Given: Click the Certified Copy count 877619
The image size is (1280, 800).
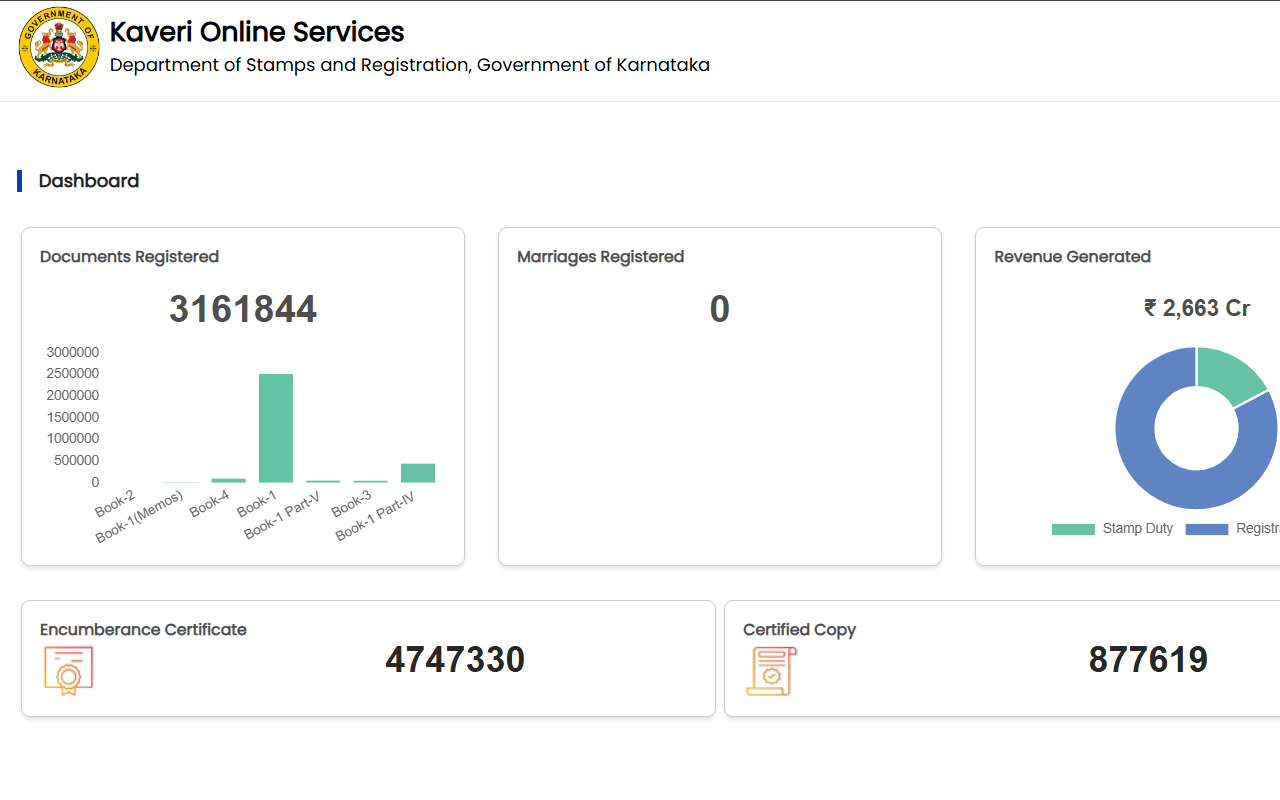Looking at the screenshot, I should pyautogui.click(x=1148, y=660).
